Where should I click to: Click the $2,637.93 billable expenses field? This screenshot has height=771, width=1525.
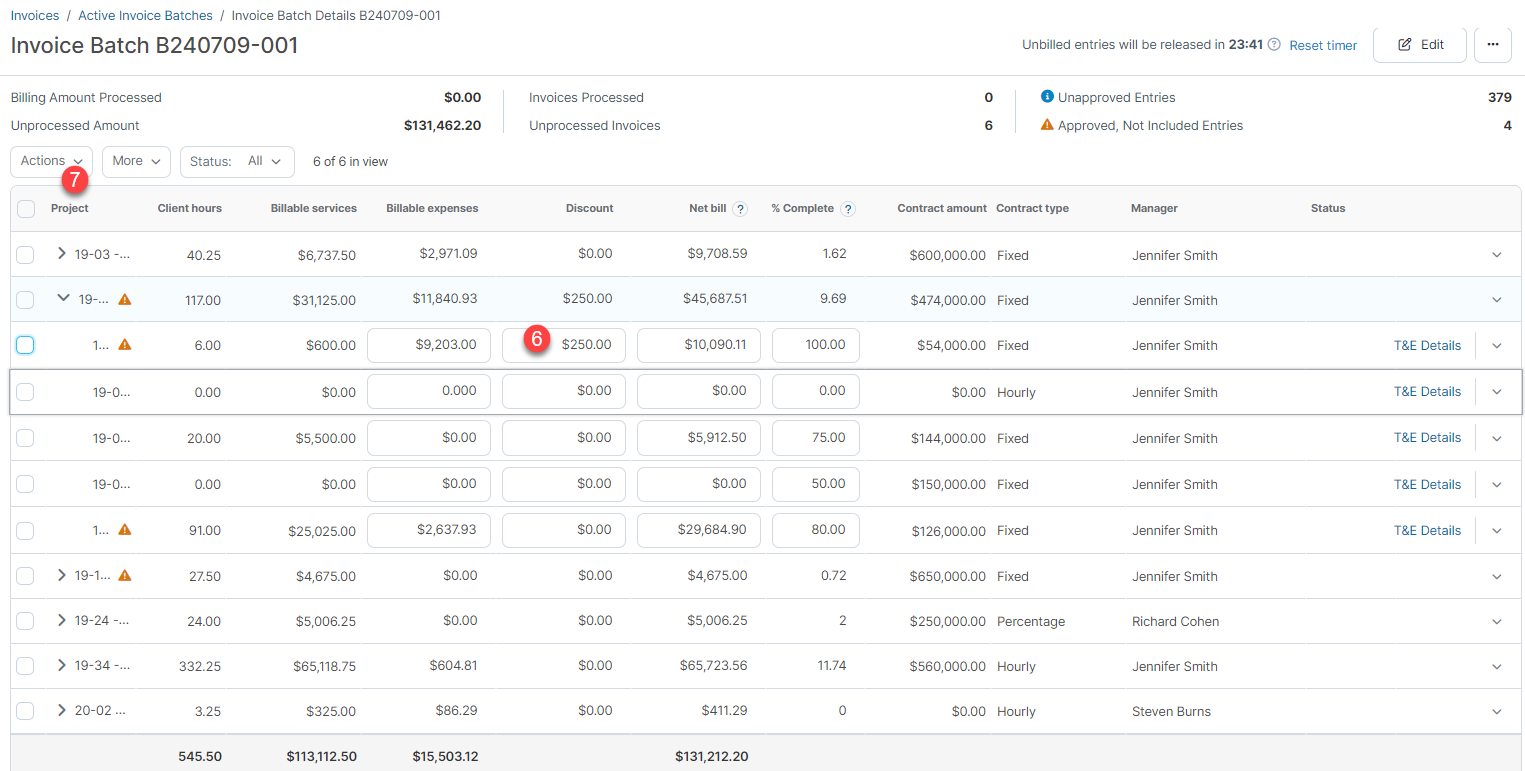click(x=429, y=530)
